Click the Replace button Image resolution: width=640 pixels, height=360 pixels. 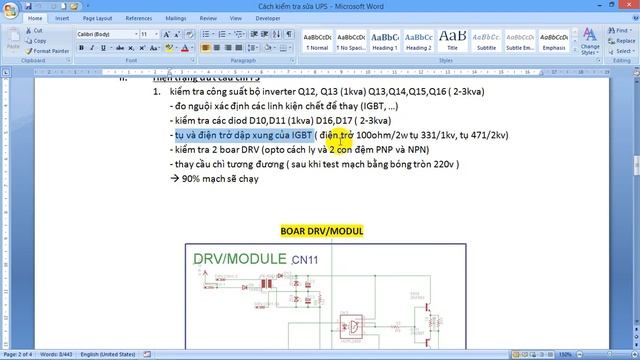click(x=622, y=41)
